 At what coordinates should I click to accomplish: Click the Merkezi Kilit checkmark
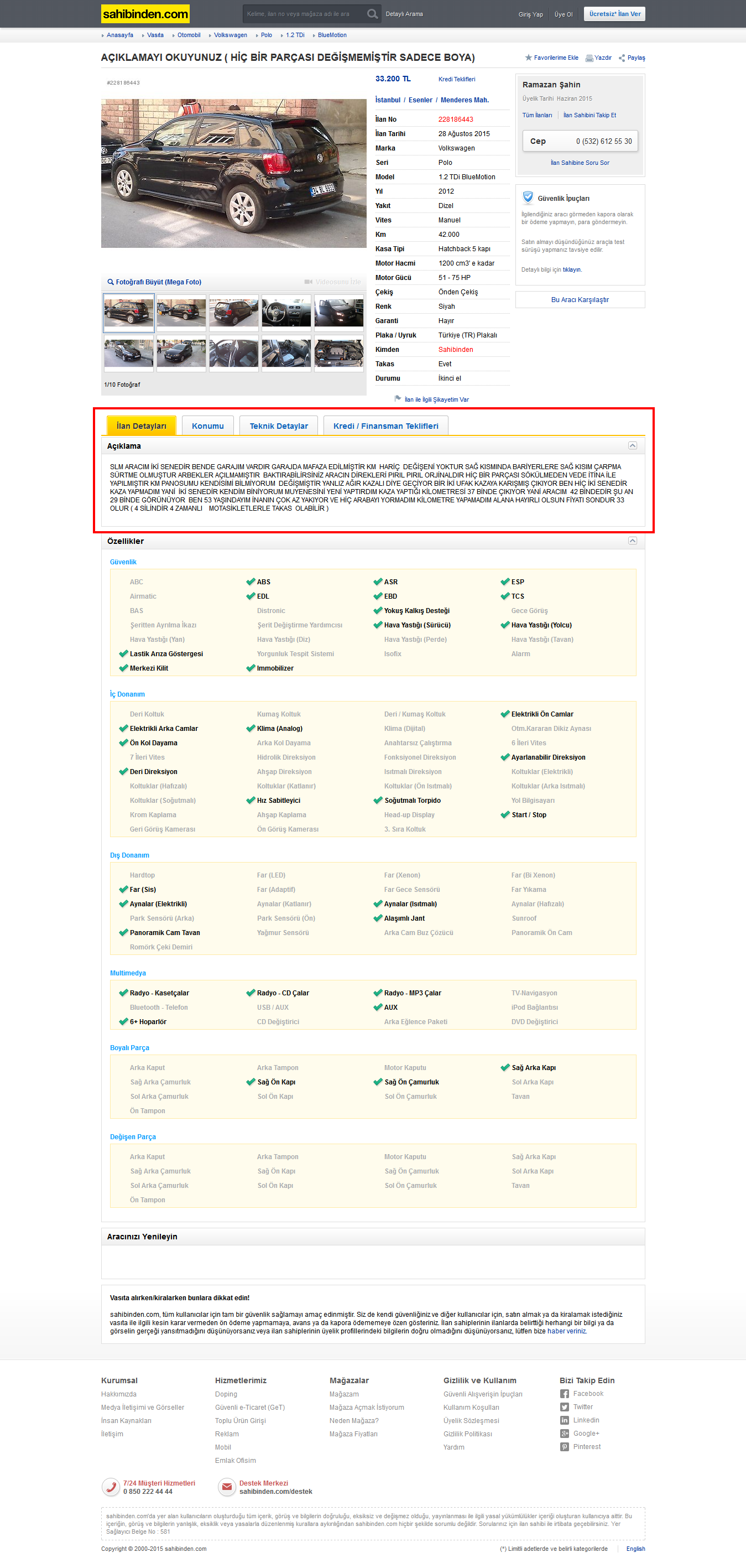pos(123,668)
